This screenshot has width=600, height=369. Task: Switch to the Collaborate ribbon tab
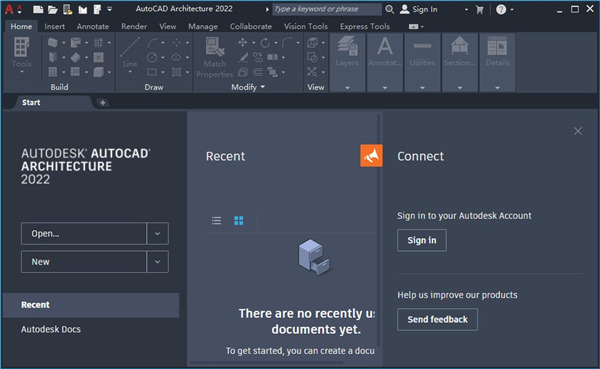coord(251,26)
